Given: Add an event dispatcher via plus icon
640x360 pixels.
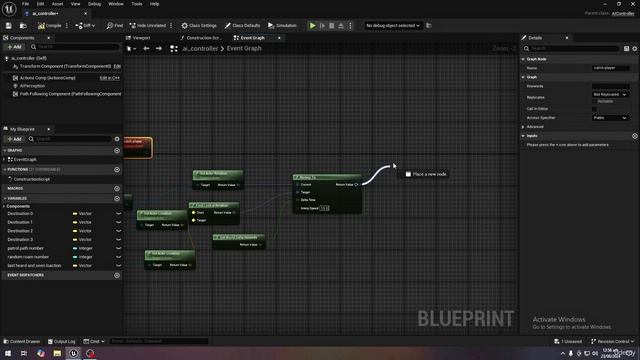Looking at the screenshot, I should 117,276.
